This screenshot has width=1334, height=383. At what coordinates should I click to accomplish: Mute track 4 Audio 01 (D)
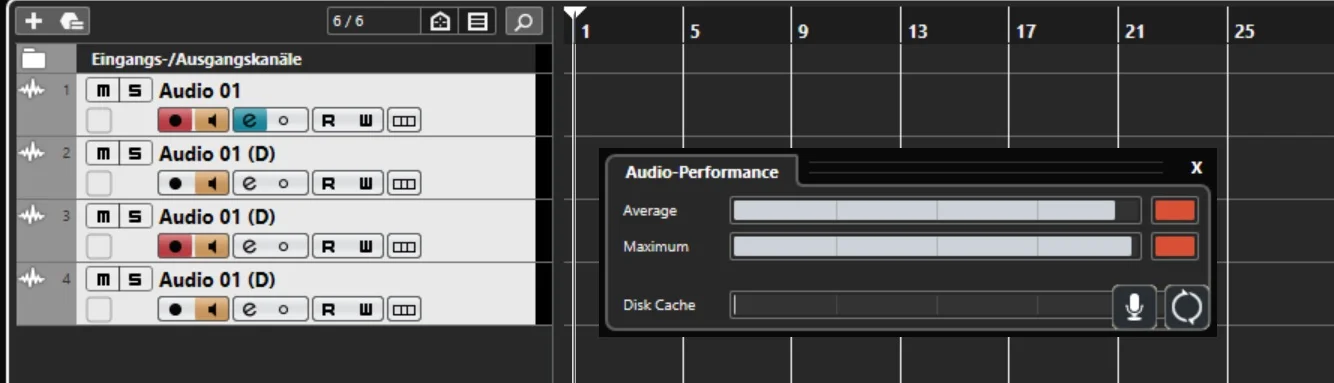point(102,280)
